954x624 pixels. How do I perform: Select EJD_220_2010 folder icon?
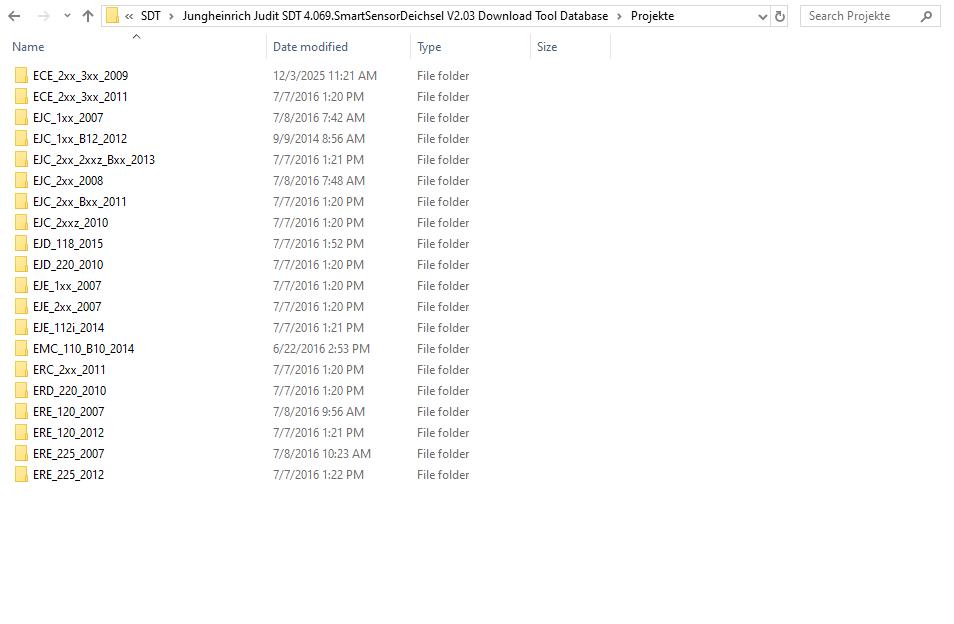pyautogui.click(x=21, y=265)
